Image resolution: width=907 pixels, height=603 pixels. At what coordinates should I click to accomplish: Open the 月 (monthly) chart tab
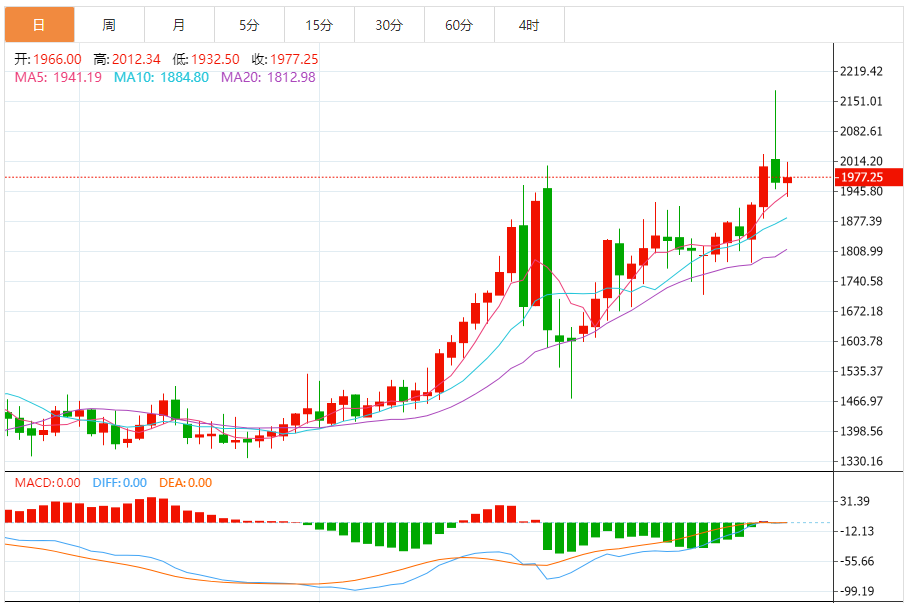[178, 25]
